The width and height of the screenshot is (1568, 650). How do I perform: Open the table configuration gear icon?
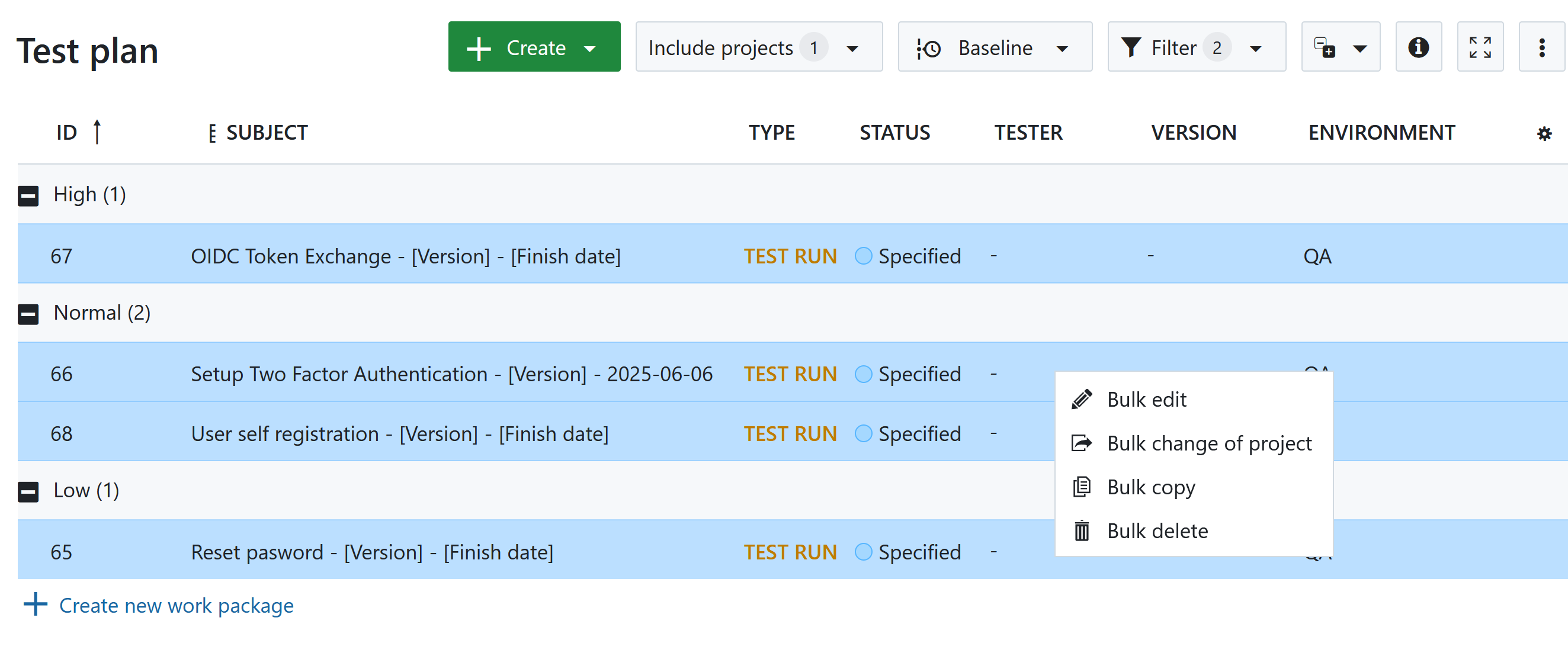(x=1544, y=133)
